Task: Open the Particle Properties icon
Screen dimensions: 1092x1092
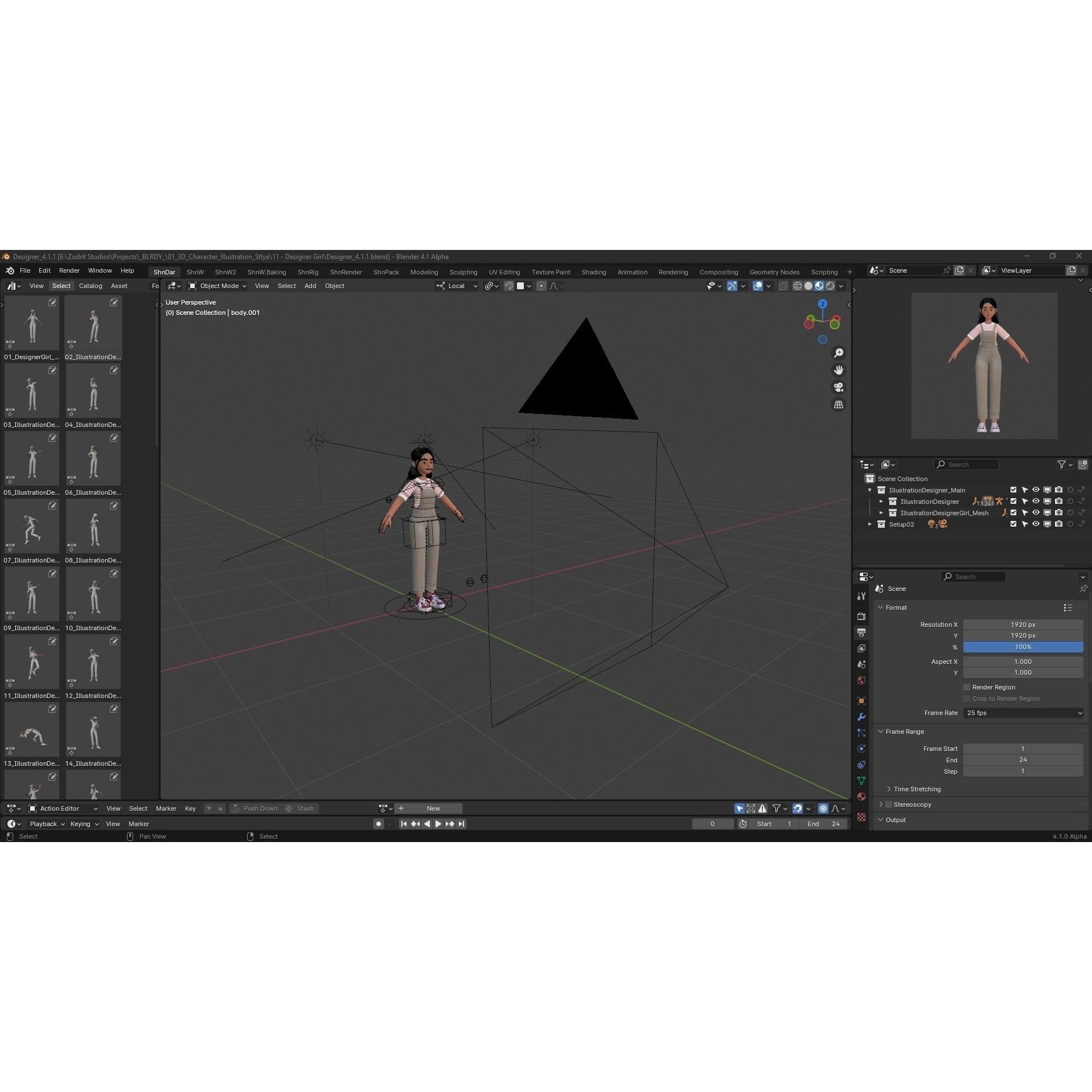Action: [x=861, y=732]
